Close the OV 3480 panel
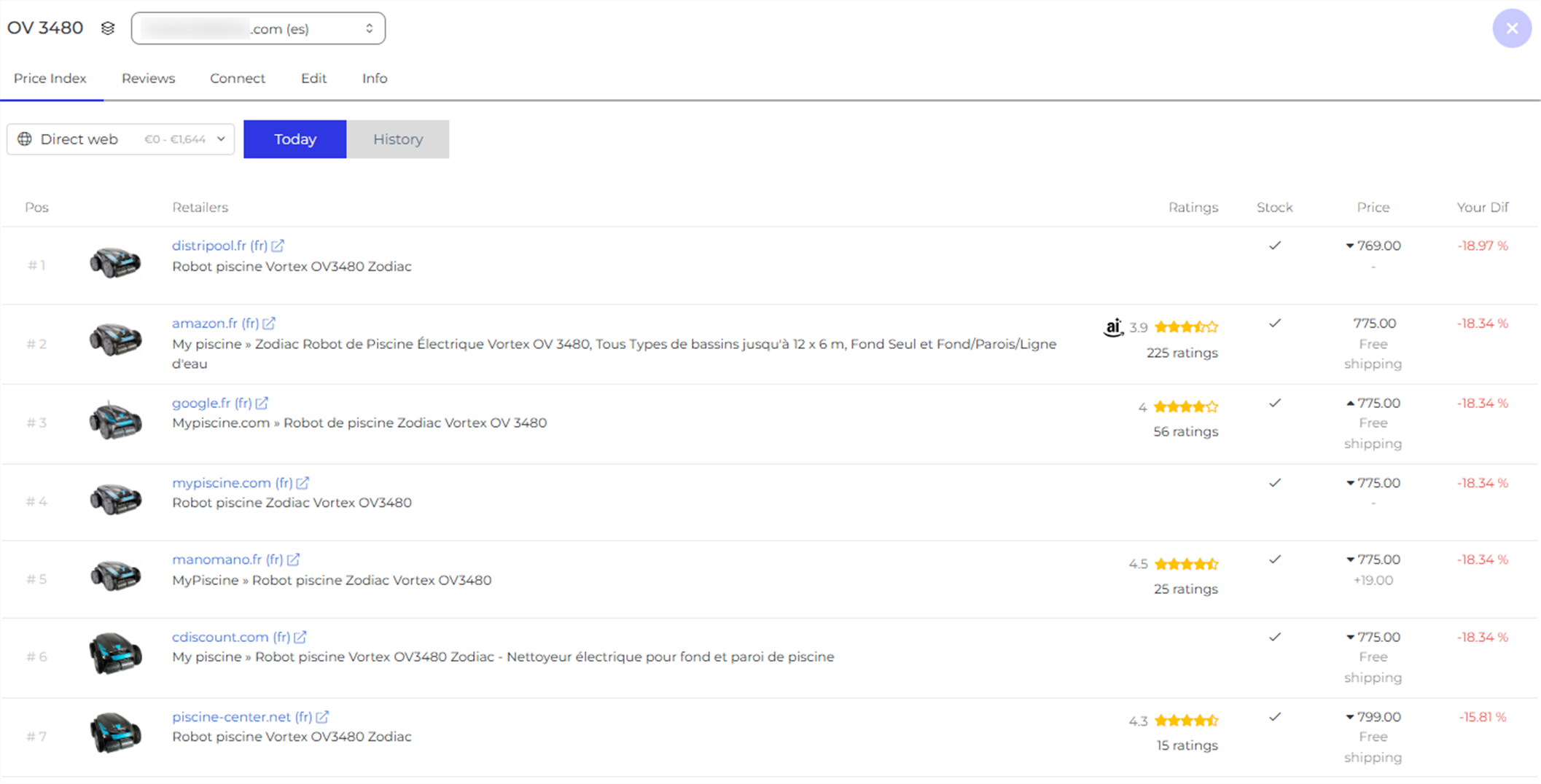 (1511, 28)
